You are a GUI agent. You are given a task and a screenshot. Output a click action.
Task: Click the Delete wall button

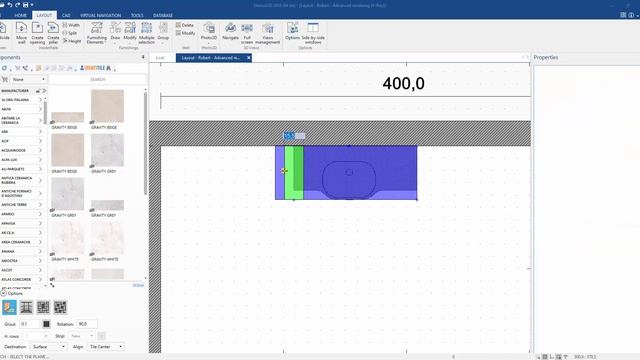(185, 25)
